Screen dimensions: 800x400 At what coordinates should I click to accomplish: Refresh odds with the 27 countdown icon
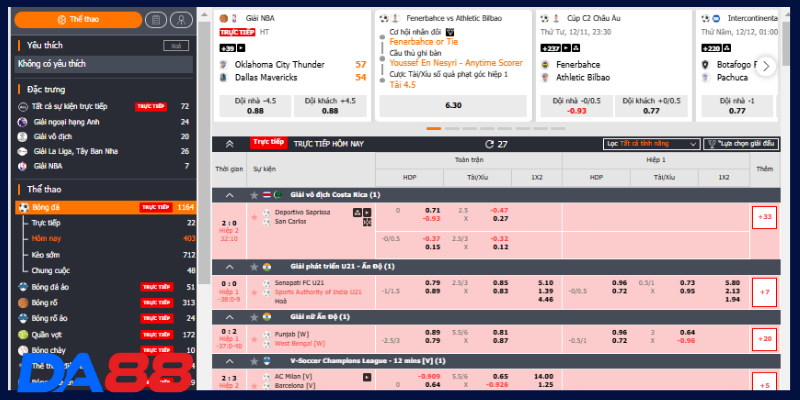(x=489, y=144)
